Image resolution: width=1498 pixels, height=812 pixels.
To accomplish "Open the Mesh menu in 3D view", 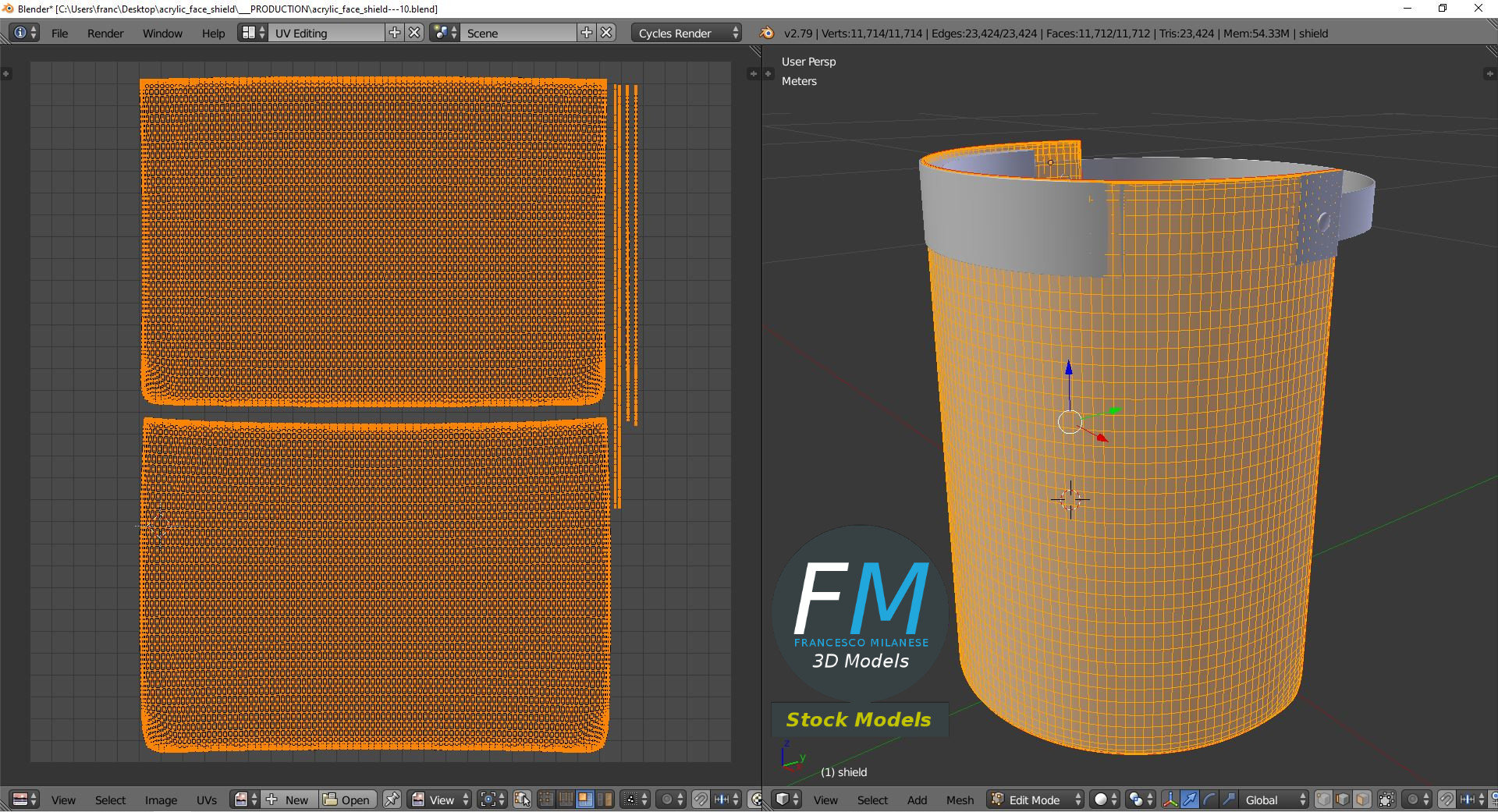I will 960,800.
